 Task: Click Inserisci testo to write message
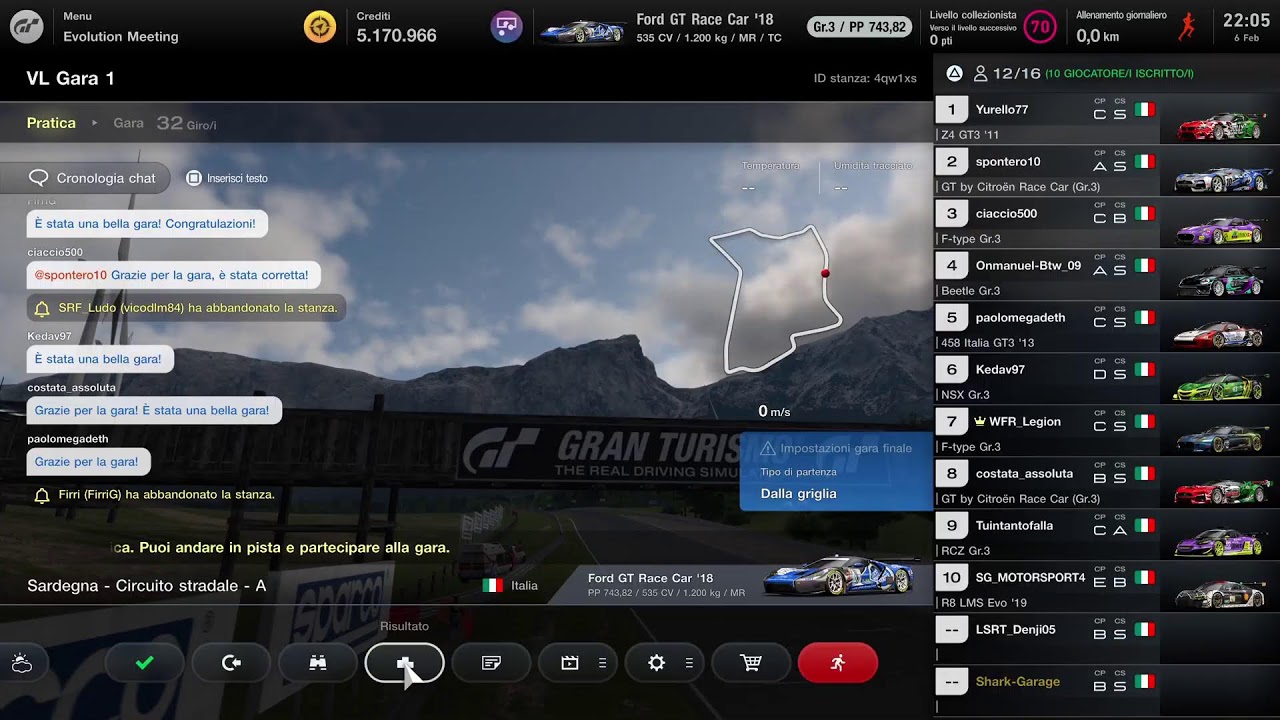(228, 178)
